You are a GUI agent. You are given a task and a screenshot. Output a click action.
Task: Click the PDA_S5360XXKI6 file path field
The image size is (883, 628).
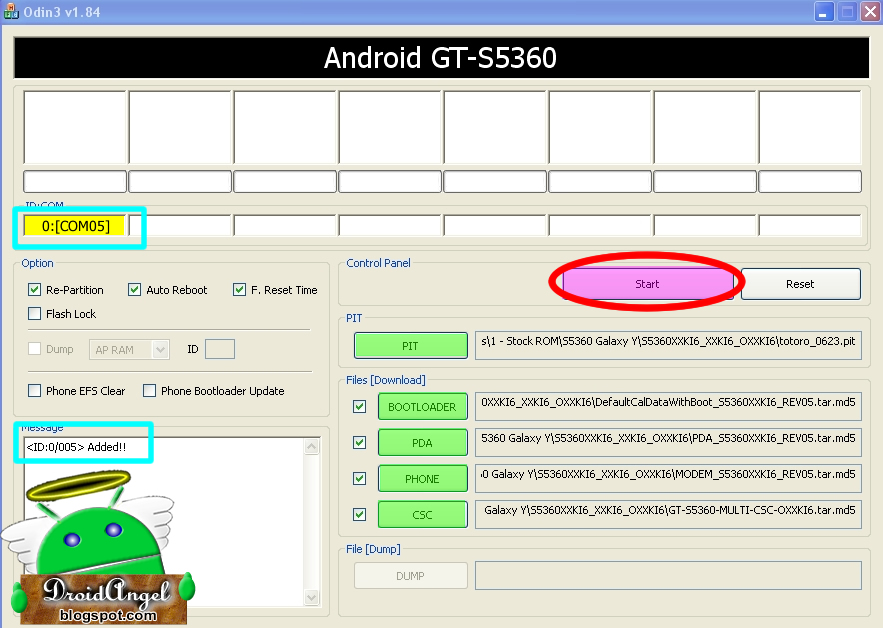pos(668,442)
